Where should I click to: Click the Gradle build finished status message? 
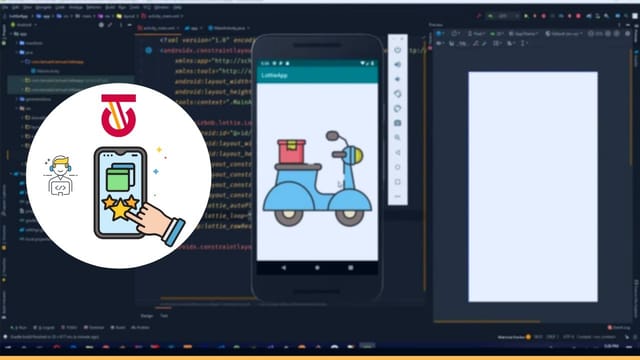(54, 337)
